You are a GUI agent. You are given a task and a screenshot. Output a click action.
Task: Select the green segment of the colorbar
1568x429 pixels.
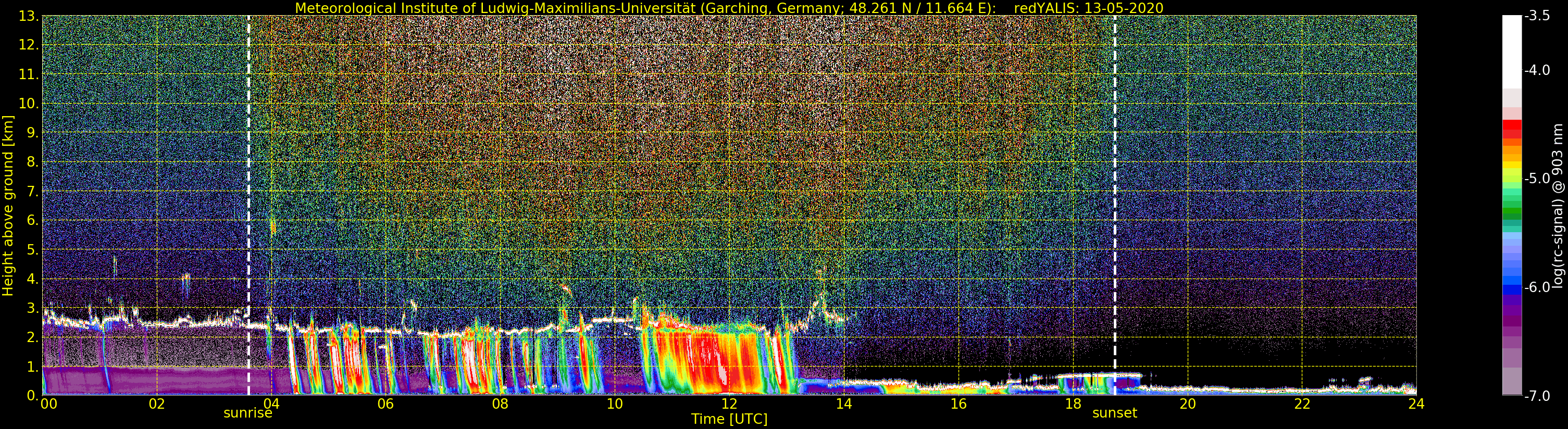point(1511,213)
